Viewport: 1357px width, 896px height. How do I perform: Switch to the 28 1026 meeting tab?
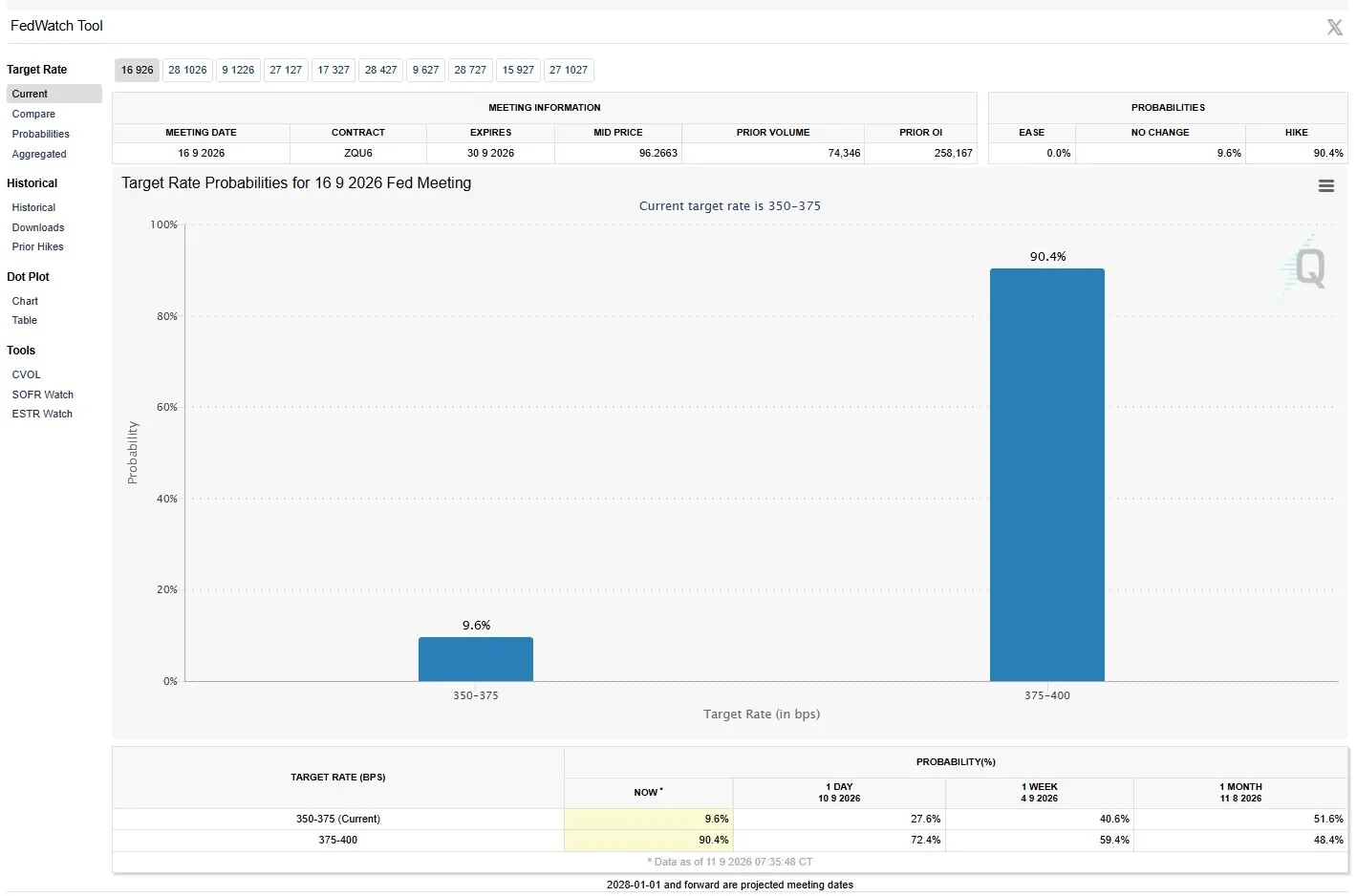pos(187,70)
